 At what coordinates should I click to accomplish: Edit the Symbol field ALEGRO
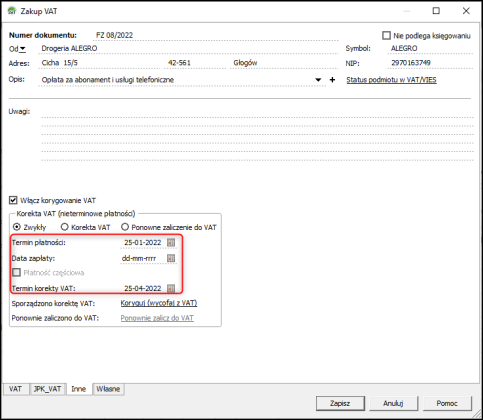430,49
